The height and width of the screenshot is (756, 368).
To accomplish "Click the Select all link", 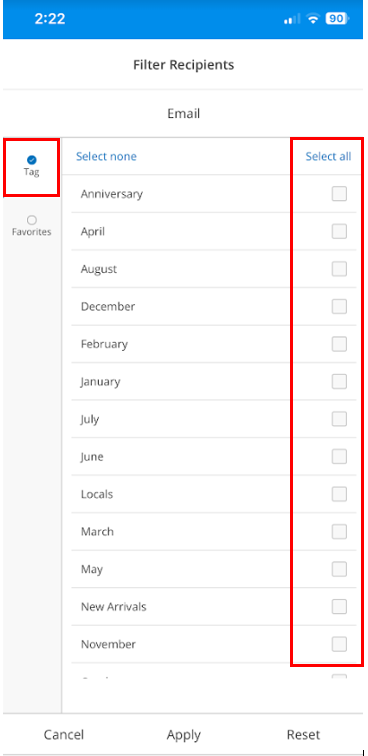I will pyautogui.click(x=328, y=157).
